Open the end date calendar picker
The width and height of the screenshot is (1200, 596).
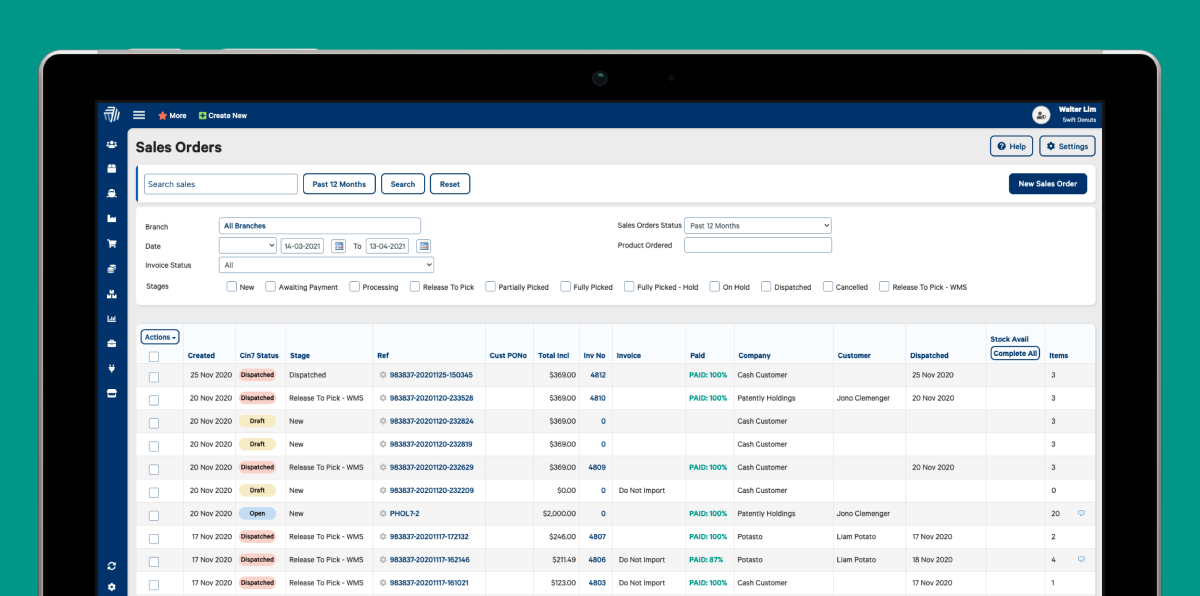[x=424, y=246]
